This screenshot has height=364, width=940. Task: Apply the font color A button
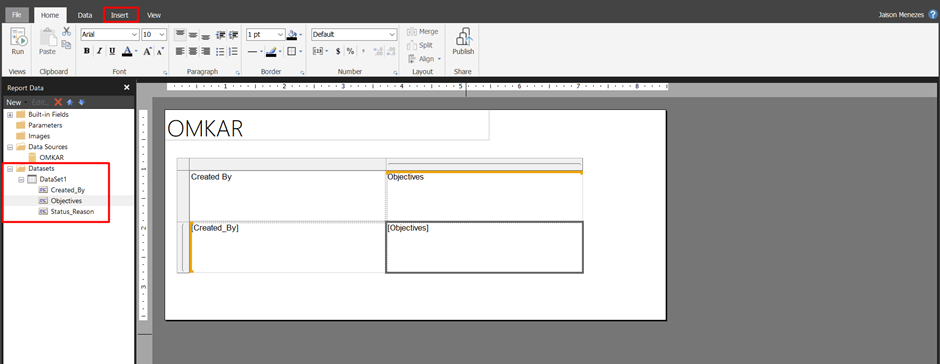[x=127, y=52]
